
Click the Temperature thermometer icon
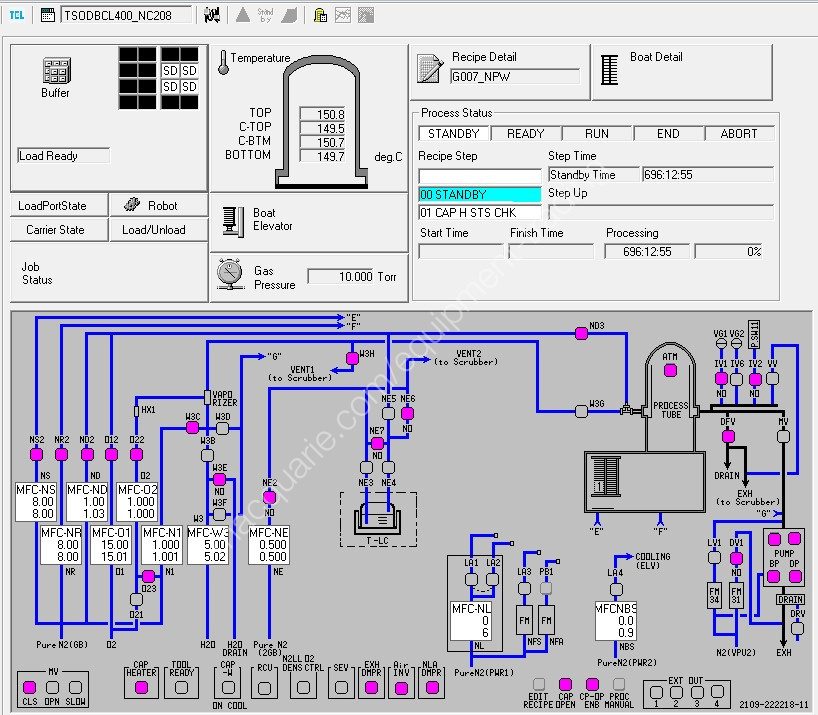click(x=223, y=63)
